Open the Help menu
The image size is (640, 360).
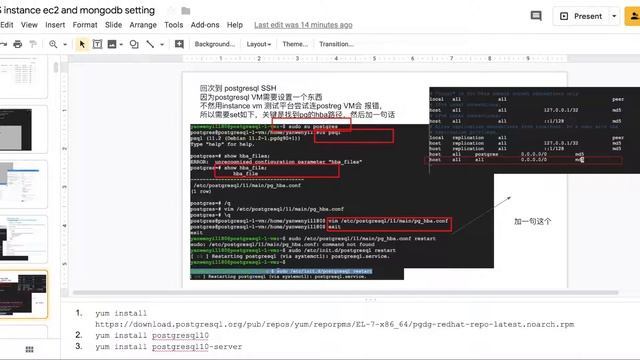click(x=235, y=25)
